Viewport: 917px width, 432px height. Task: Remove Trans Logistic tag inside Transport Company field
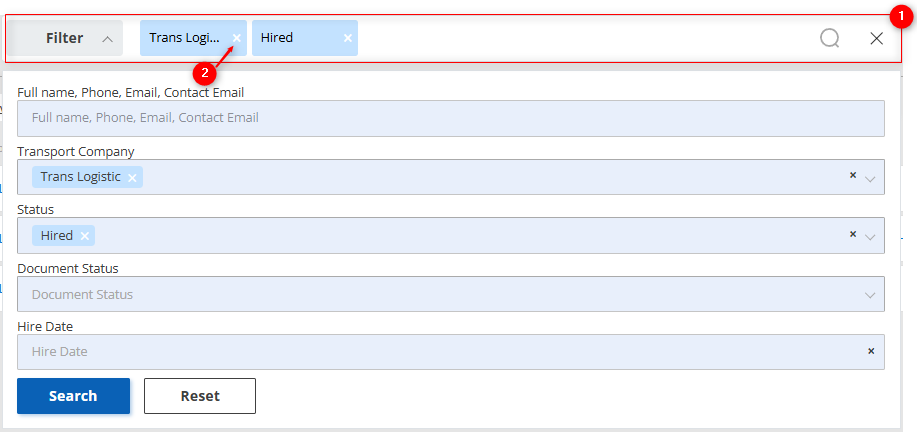[132, 178]
